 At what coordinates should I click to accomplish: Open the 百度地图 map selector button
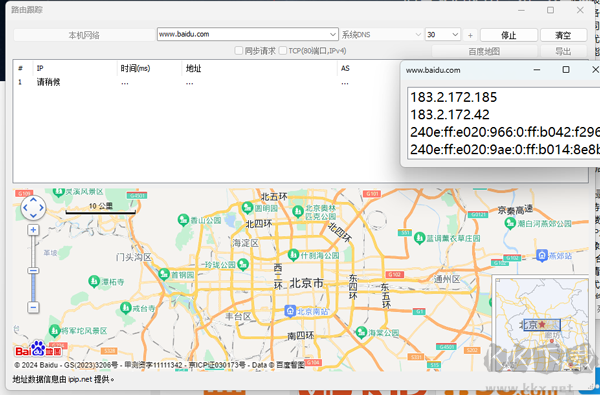tap(484, 51)
